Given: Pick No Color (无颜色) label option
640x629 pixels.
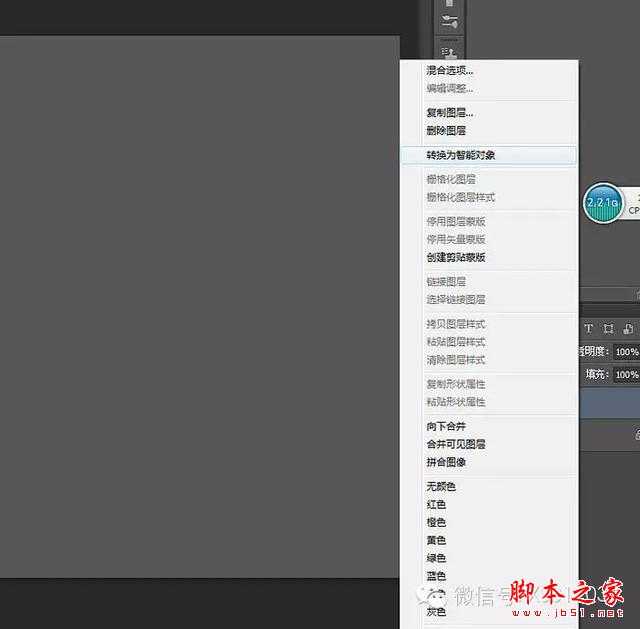Looking at the screenshot, I should coord(441,486).
